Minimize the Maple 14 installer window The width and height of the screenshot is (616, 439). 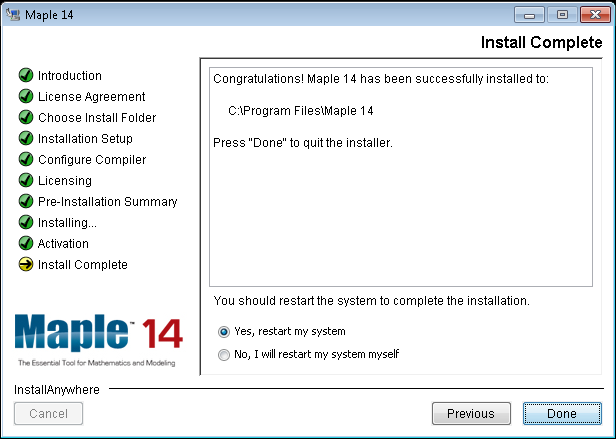(530, 14)
